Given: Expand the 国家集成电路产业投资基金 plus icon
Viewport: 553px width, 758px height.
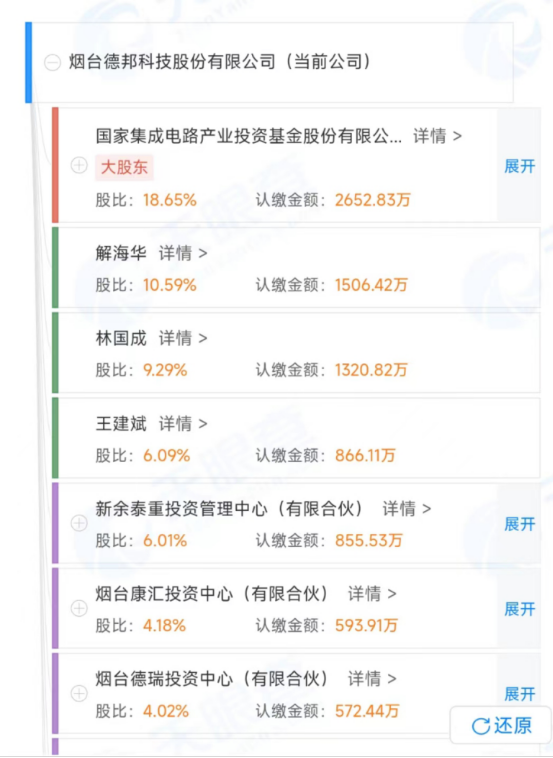Looking at the screenshot, I should pos(79,165).
